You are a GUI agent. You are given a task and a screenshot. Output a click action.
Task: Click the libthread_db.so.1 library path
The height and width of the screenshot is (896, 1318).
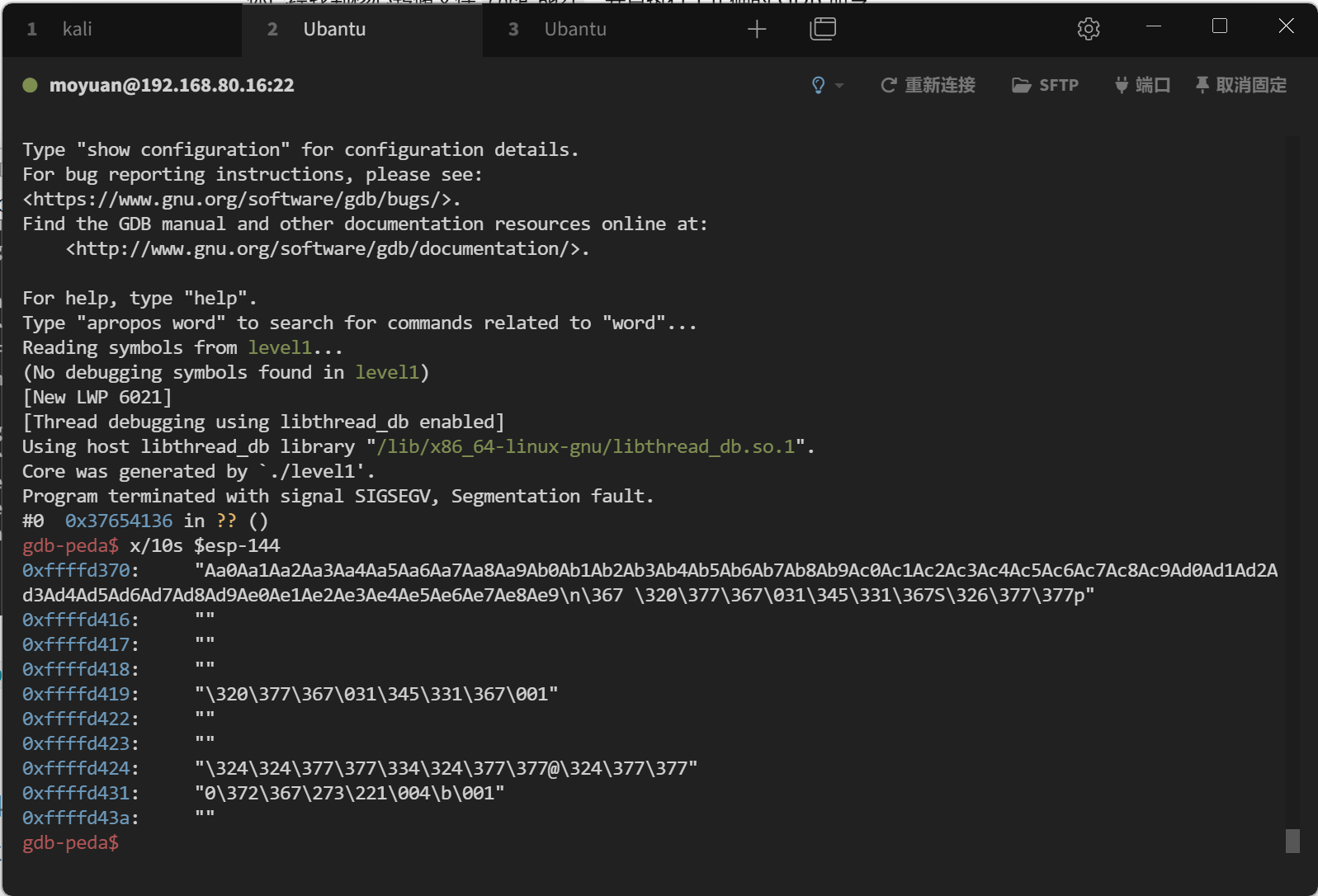585,447
